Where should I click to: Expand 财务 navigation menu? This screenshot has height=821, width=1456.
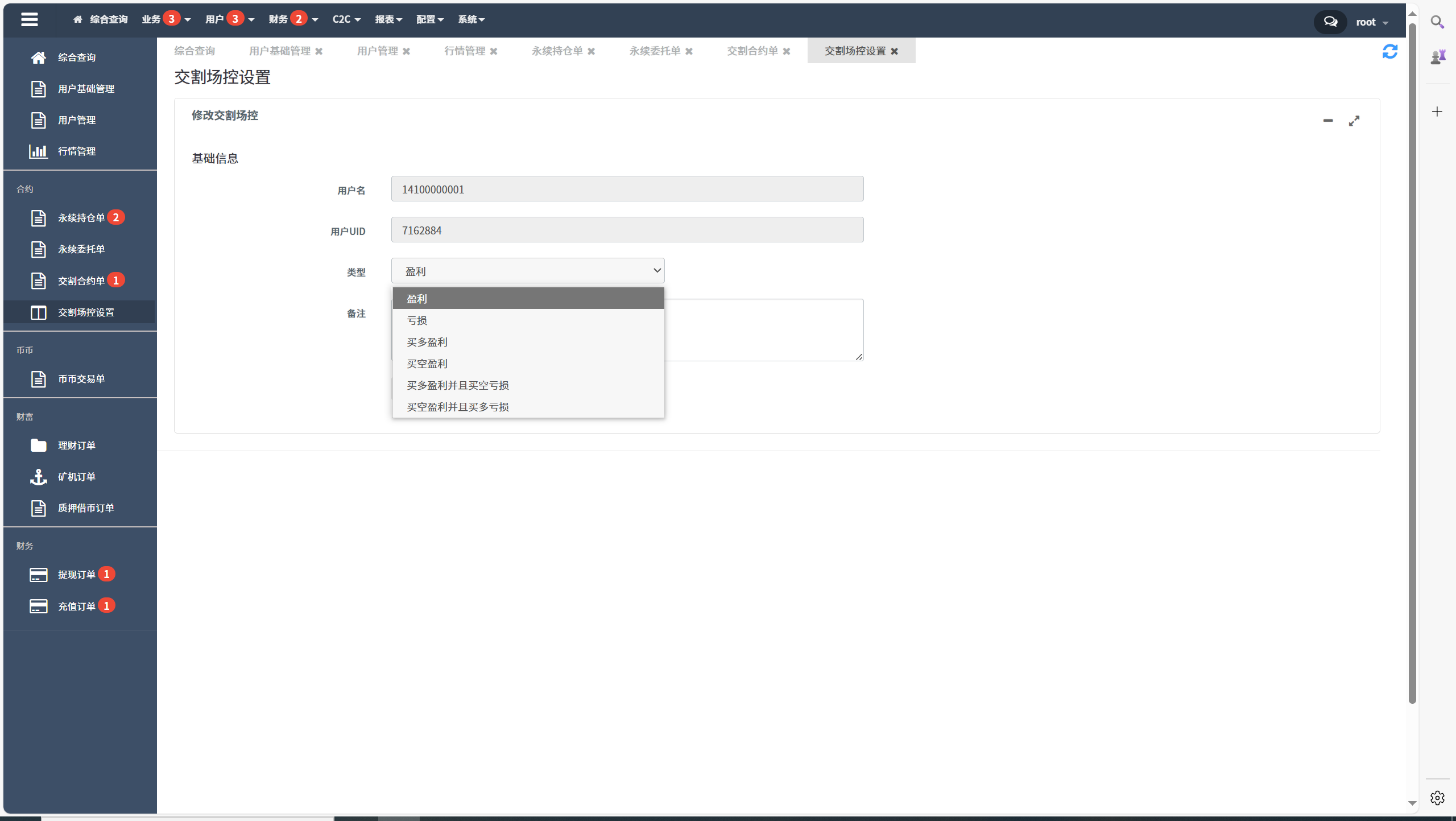click(x=292, y=19)
